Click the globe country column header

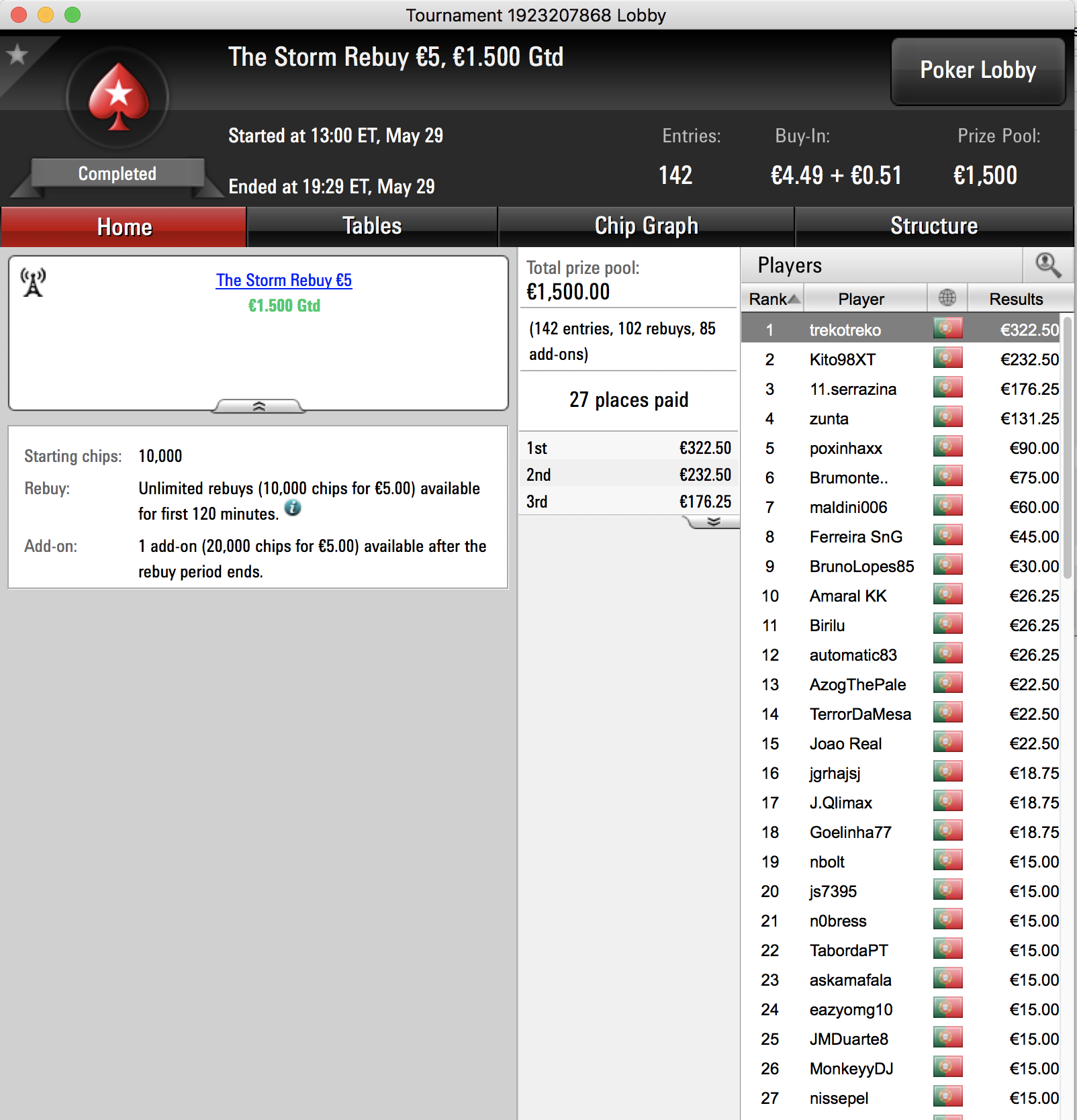[947, 298]
